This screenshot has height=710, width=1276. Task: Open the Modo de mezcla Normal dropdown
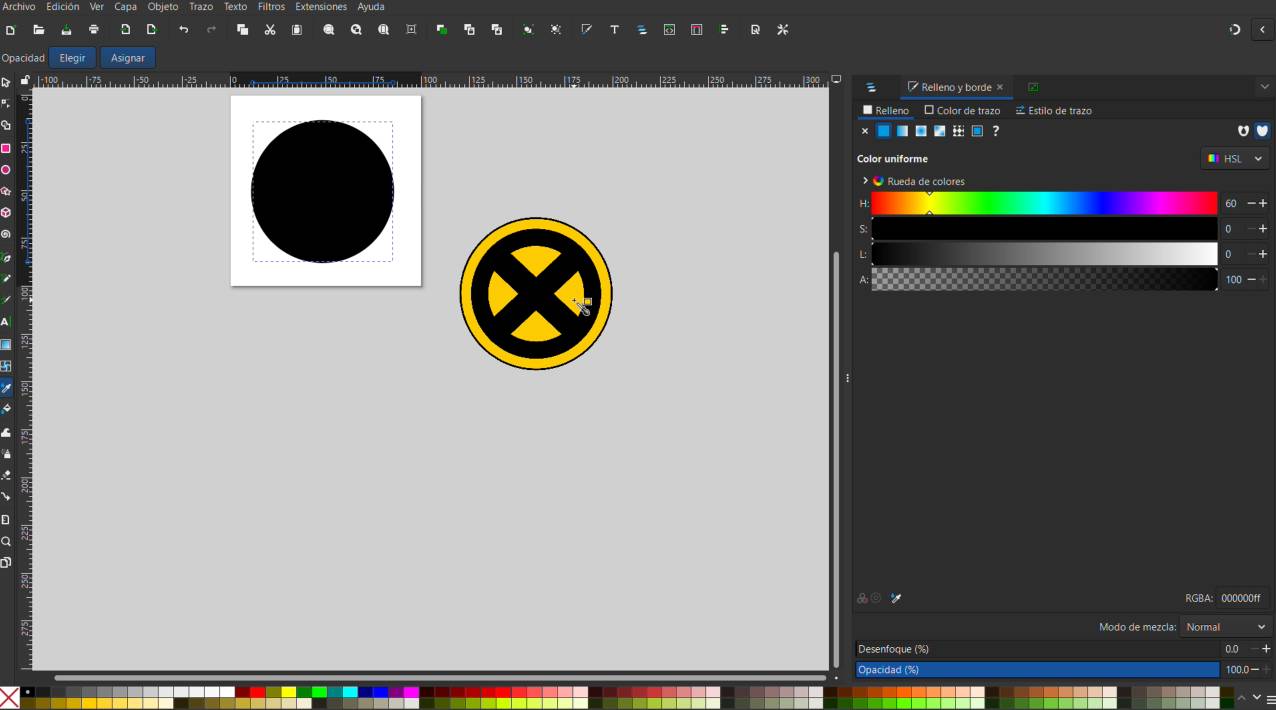pyautogui.click(x=1226, y=627)
